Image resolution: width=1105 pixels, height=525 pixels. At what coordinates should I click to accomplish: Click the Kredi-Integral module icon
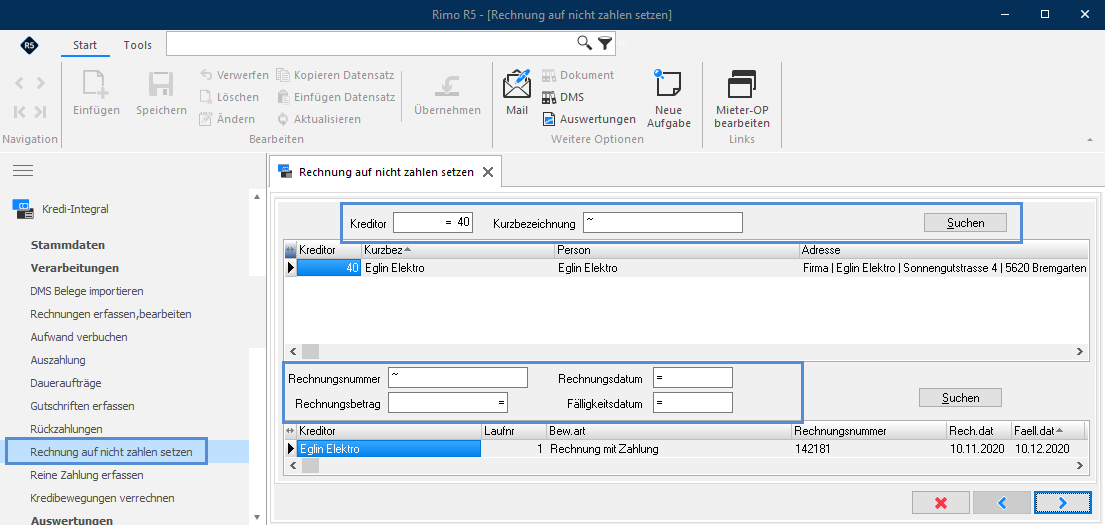point(23,209)
